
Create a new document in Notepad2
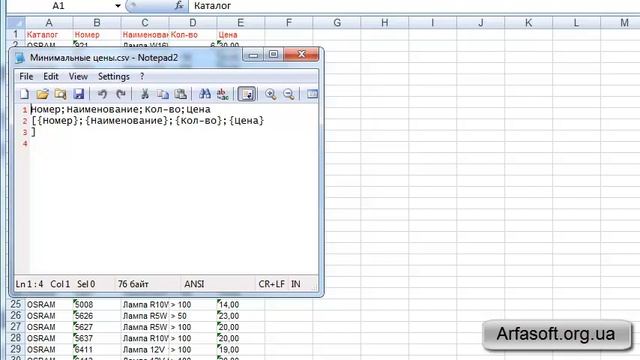tap(24, 94)
